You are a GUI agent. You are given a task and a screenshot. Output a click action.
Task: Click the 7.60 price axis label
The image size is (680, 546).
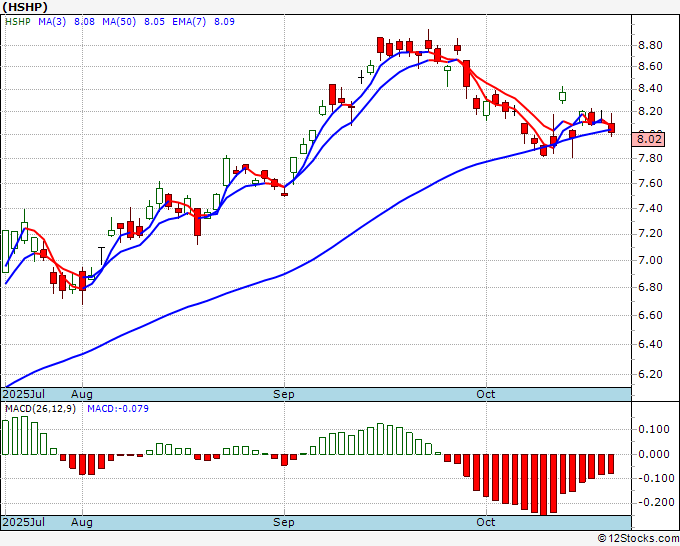(x=650, y=183)
